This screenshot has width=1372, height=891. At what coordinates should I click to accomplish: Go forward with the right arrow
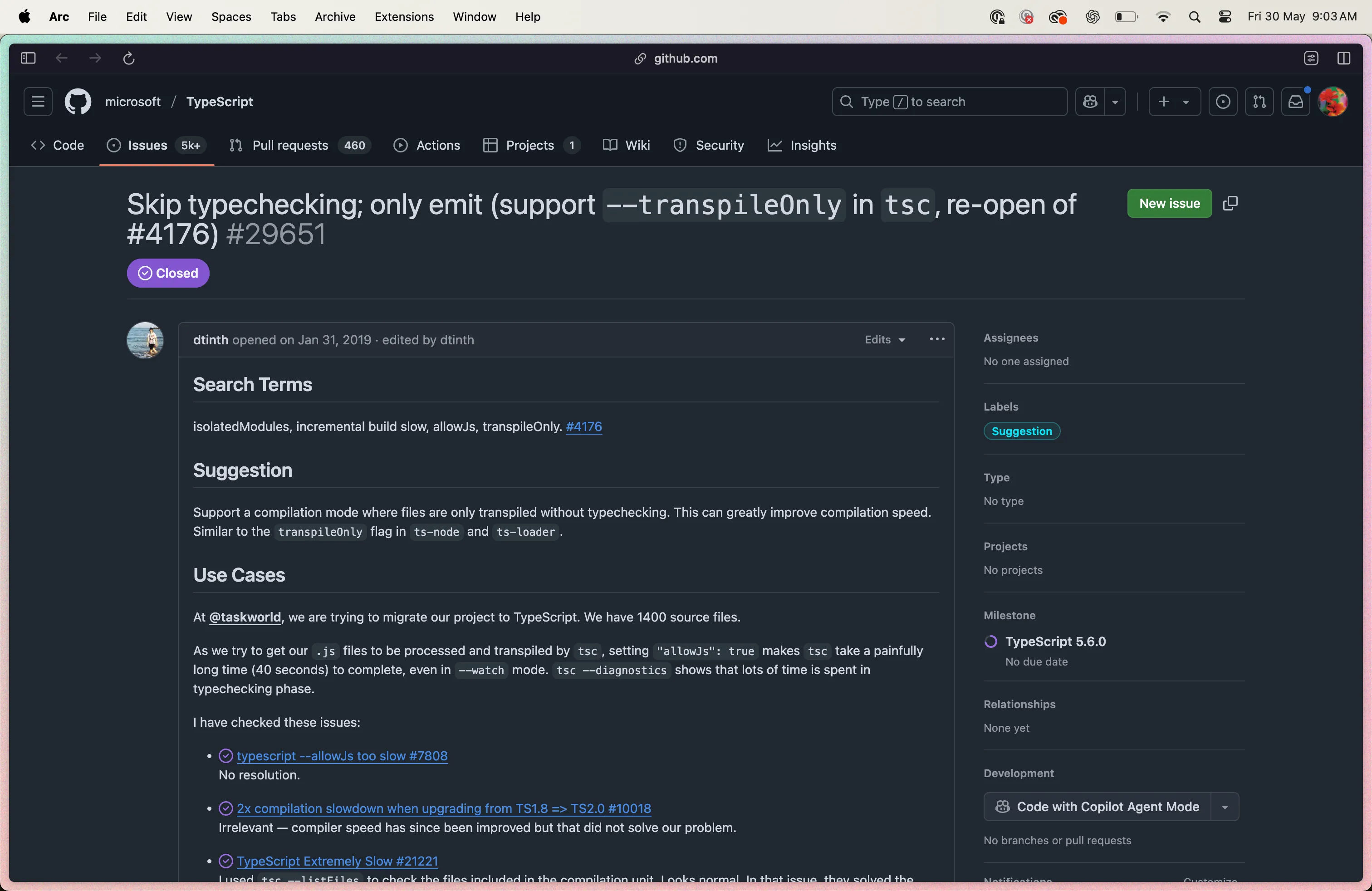[x=95, y=58]
